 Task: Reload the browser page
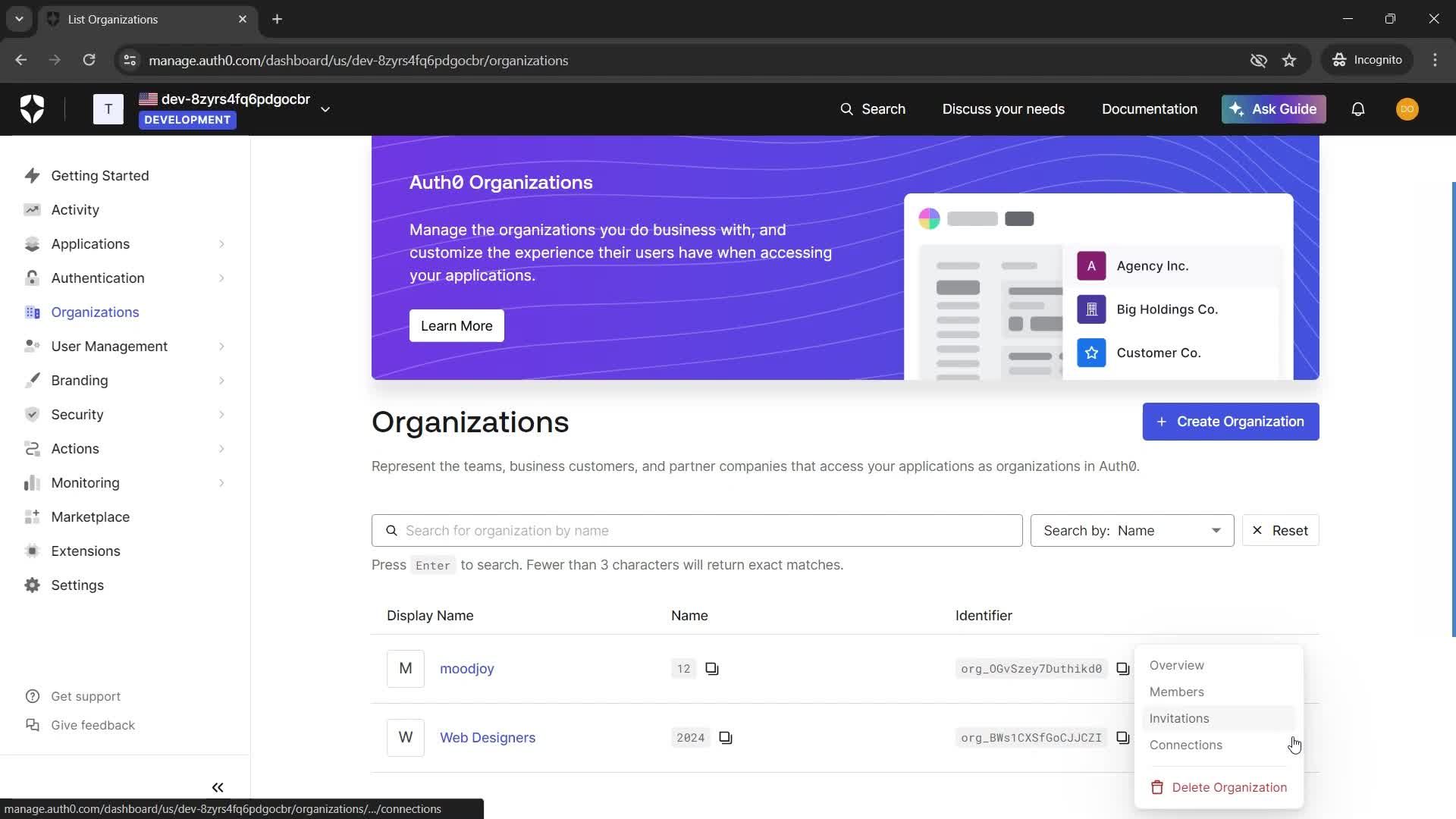89,61
